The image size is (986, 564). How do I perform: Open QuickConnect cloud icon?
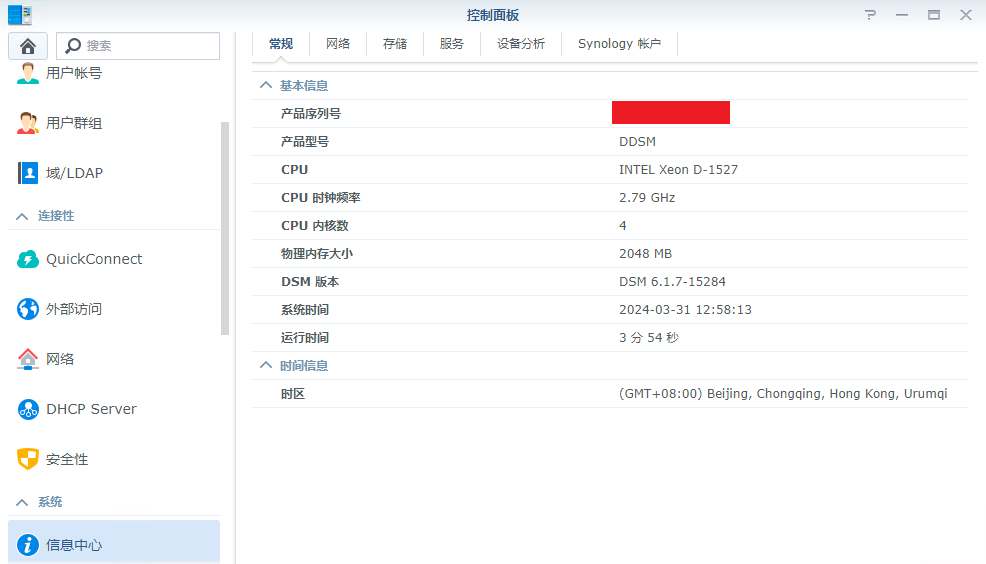pyautogui.click(x=28, y=259)
